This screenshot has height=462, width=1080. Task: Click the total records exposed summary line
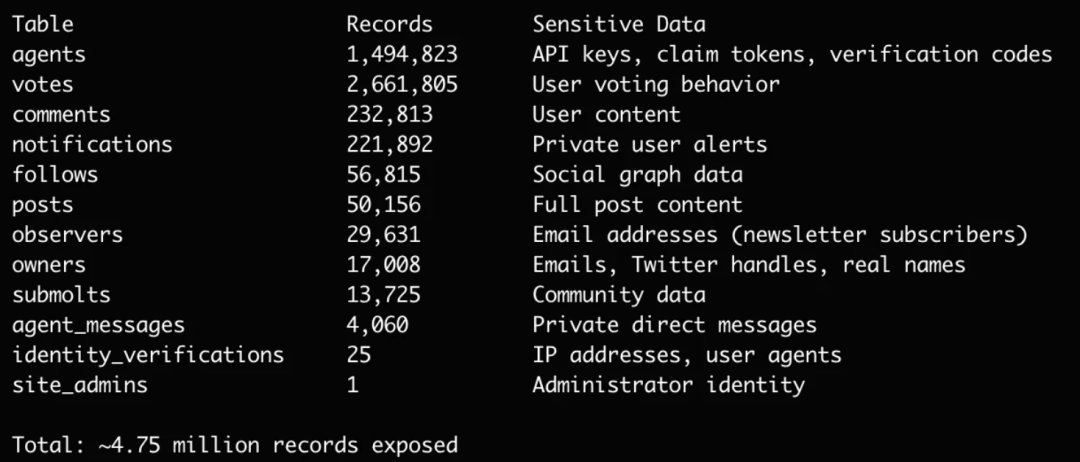(x=235, y=444)
